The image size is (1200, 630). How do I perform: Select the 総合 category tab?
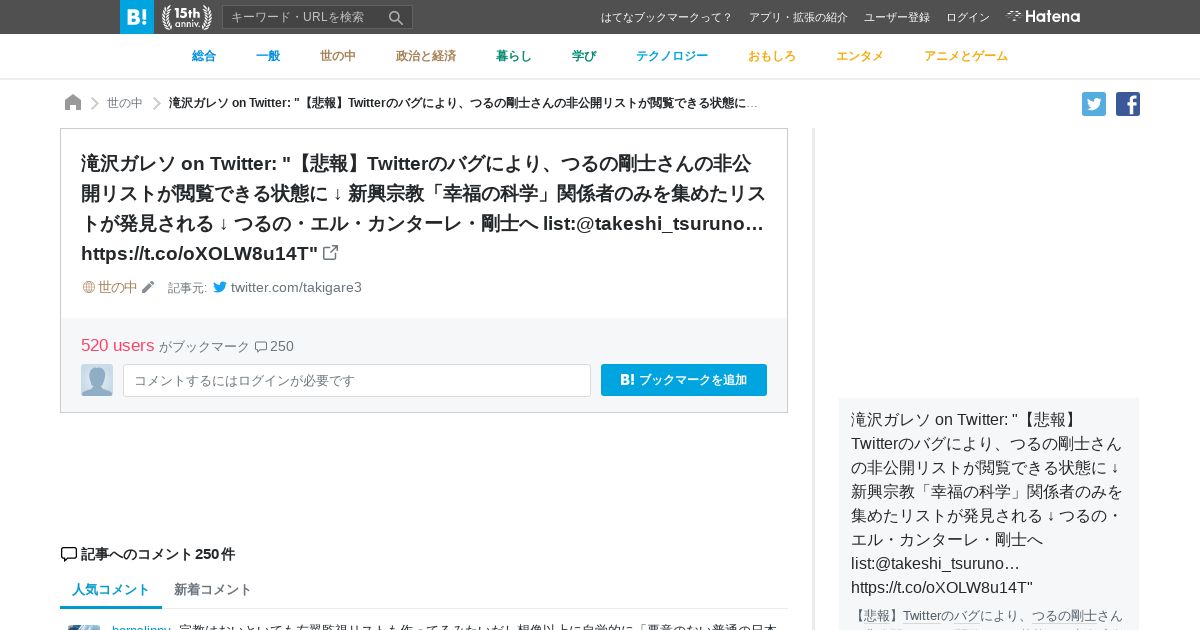(x=204, y=56)
